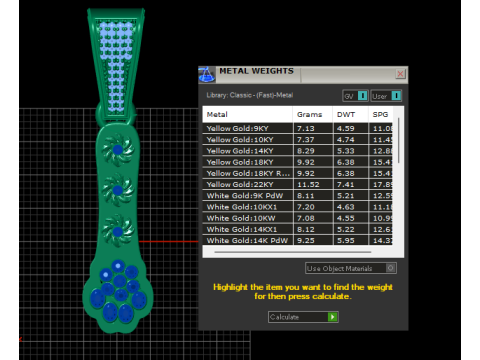Select the White Gold:14KX1 row
Viewport: 480px width, 360px height.
coord(297,229)
